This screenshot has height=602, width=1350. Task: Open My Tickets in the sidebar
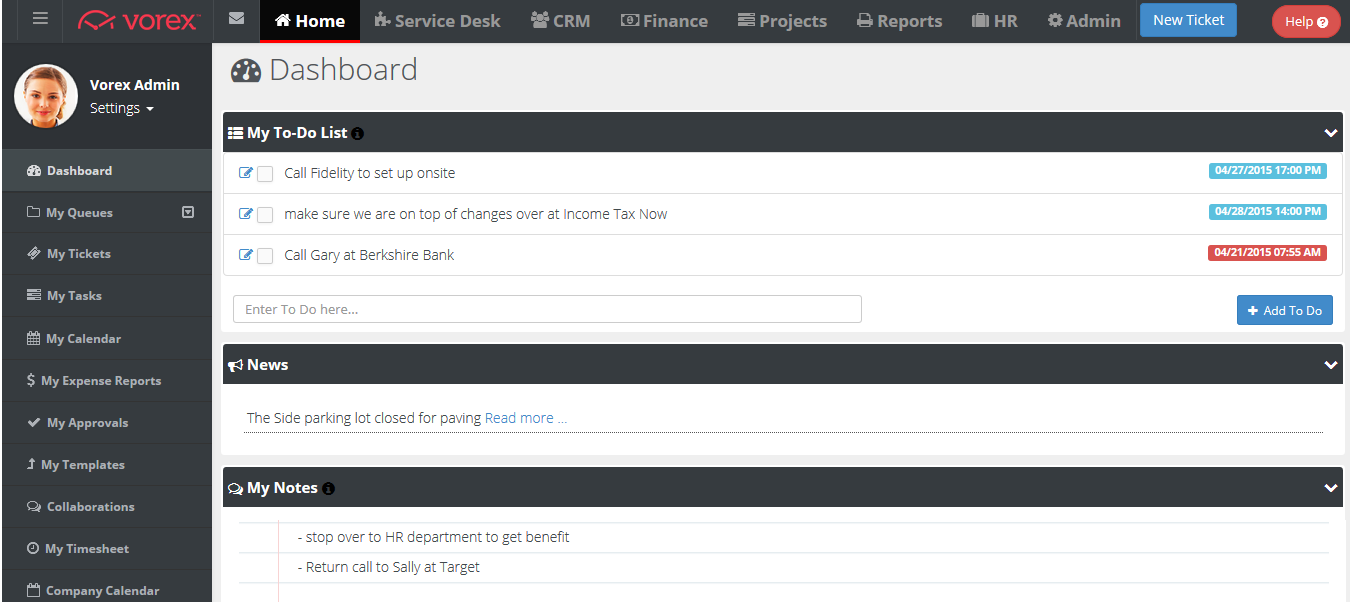tap(106, 254)
